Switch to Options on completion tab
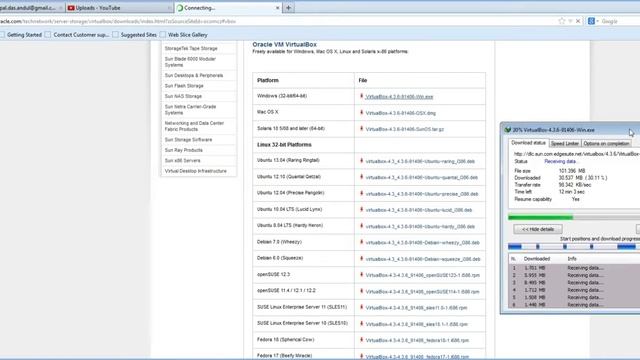Image resolution: width=640 pixels, height=360 pixels. tap(606, 144)
